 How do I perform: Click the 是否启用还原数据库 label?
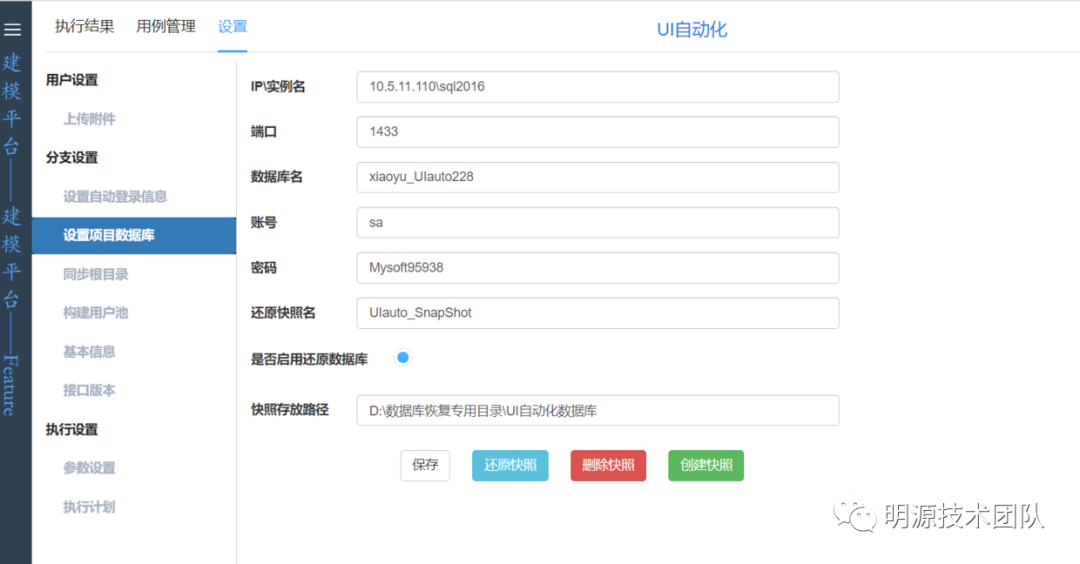pos(309,359)
